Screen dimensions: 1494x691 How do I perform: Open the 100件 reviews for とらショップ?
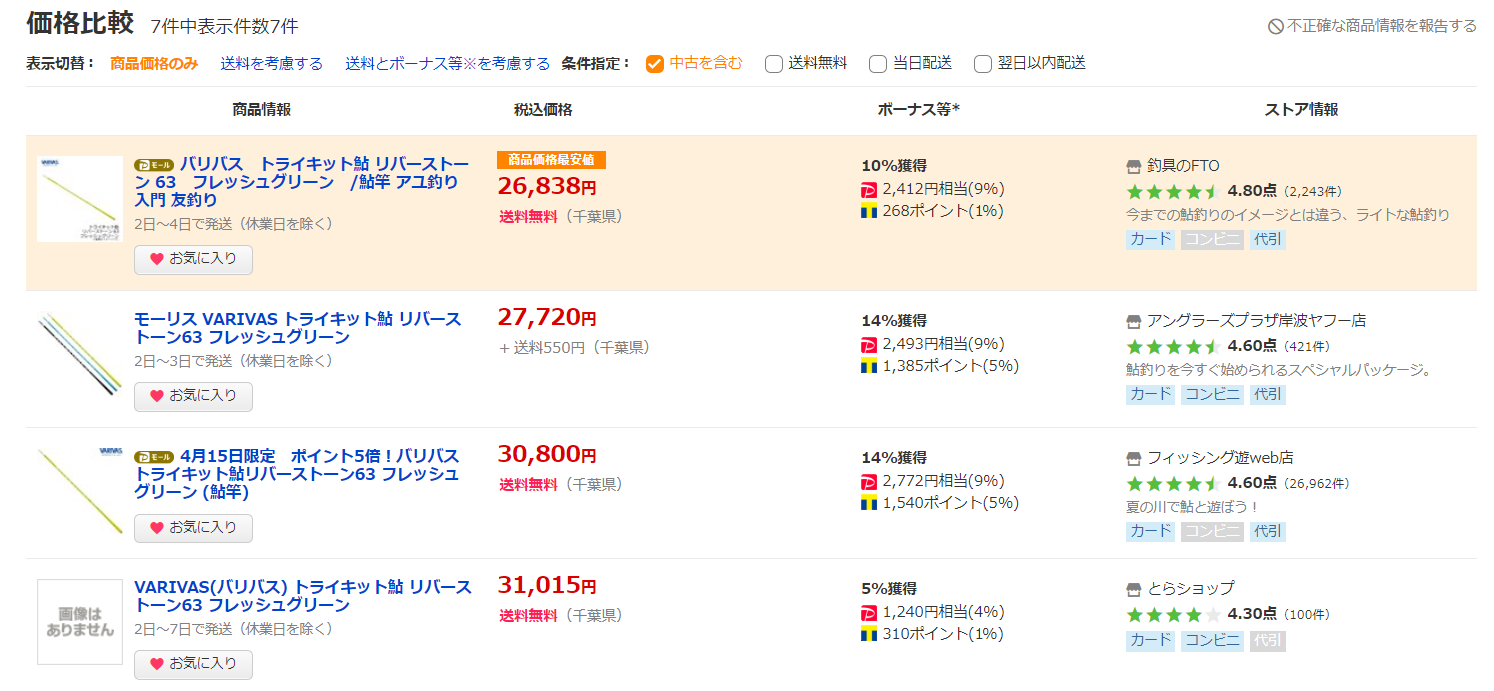1307,615
